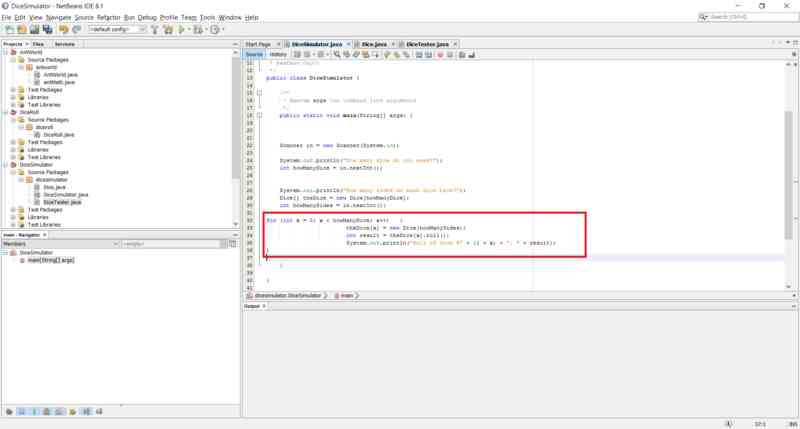Close the Navigator panel tab
Screen dimensions: 800x429
pos(44,235)
